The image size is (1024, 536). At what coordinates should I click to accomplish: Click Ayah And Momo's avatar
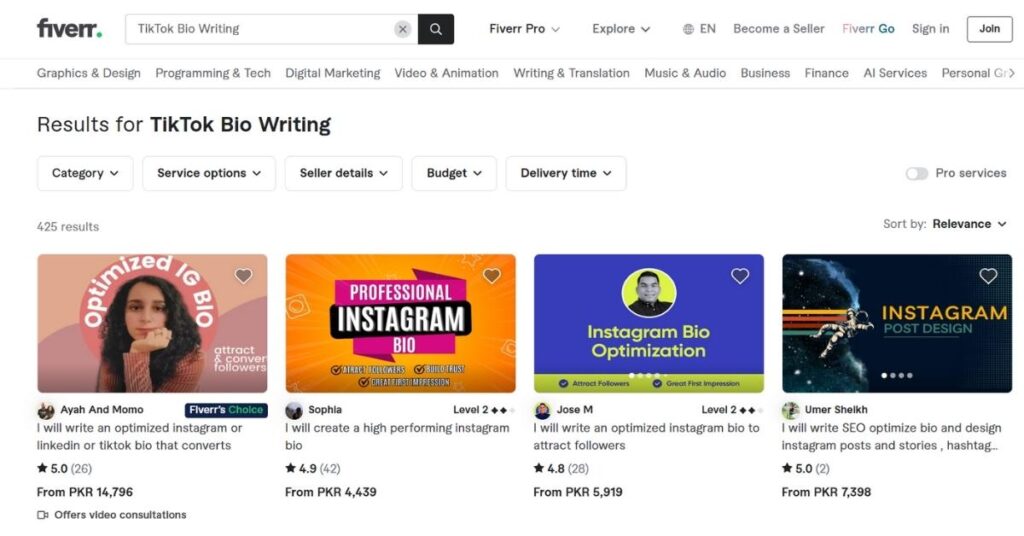[x=46, y=410]
